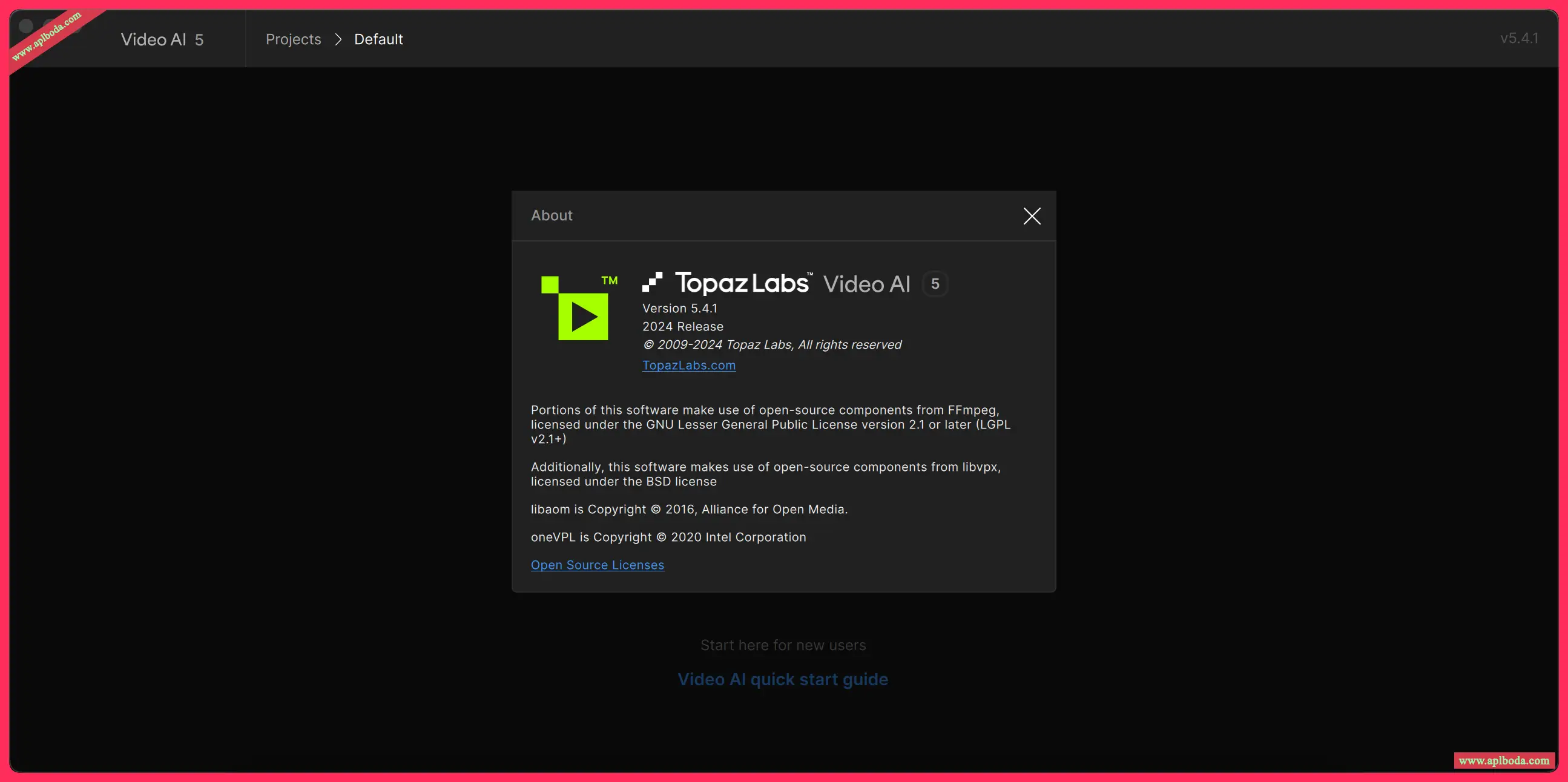This screenshot has height=782, width=1568.
Task: Click the Video AI 5 app title
Action: pos(162,39)
